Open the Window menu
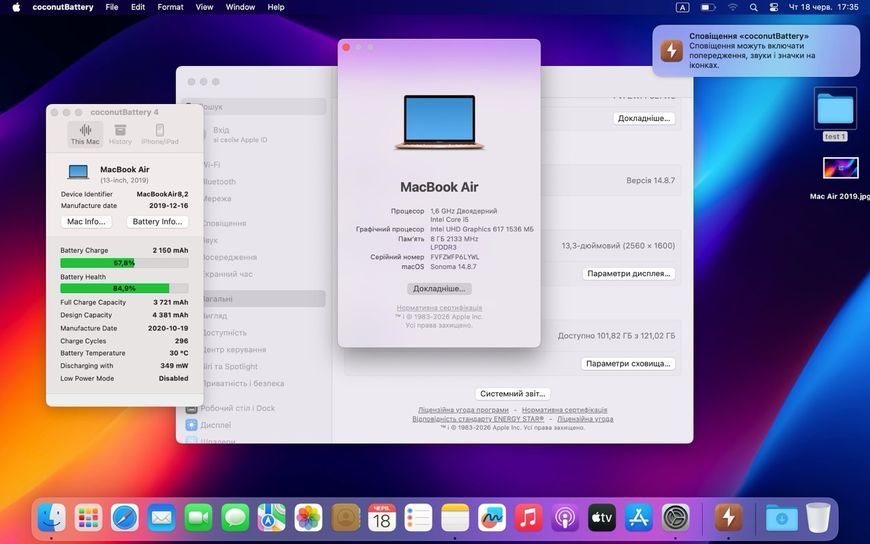Screen dimensions: 870x544 point(240,7)
